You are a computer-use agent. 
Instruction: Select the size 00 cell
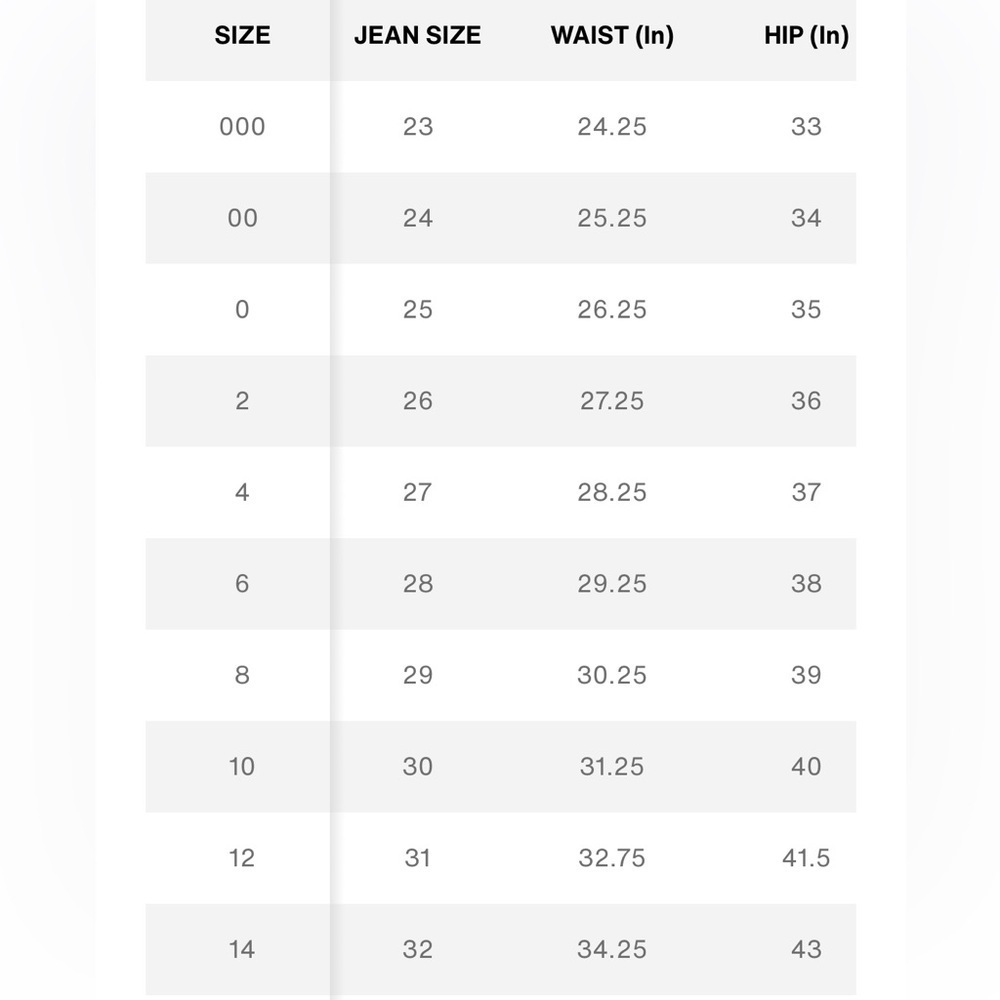(x=242, y=218)
